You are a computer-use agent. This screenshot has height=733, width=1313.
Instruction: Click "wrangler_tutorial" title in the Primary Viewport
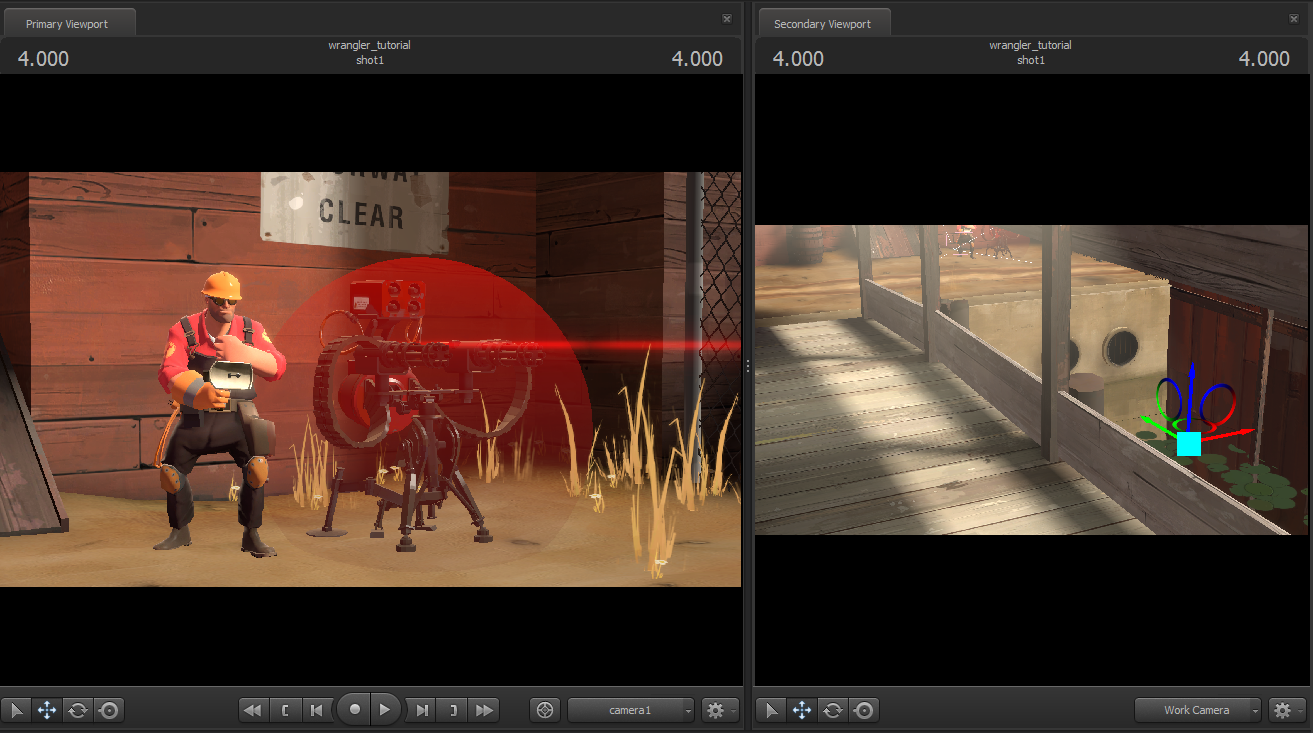point(369,45)
